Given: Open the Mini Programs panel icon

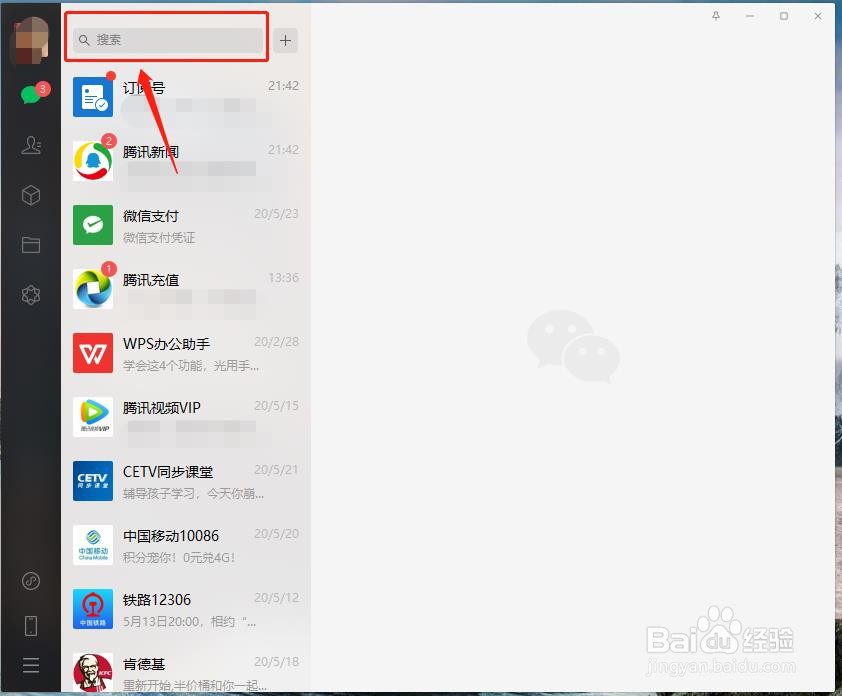Looking at the screenshot, I should (31, 581).
